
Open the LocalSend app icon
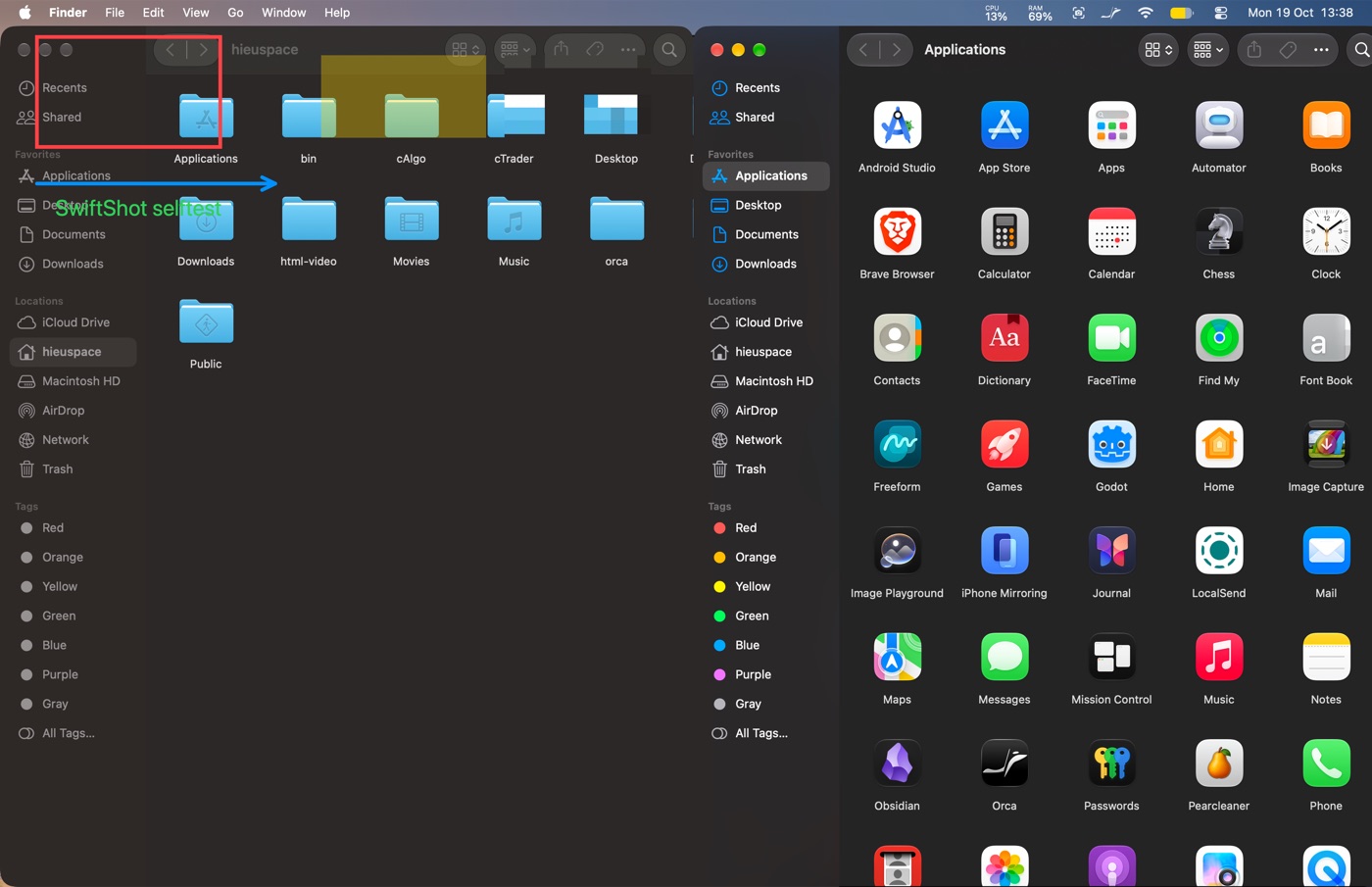tap(1218, 551)
